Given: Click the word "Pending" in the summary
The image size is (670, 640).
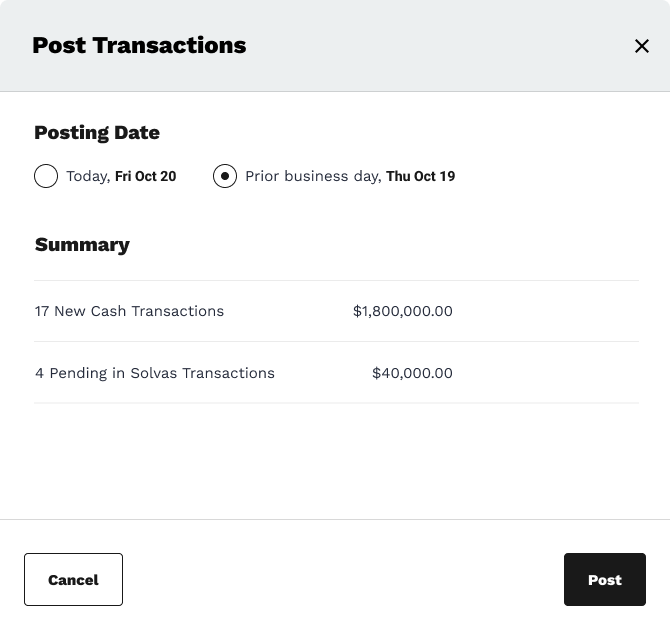Looking at the screenshot, I should click(x=78, y=373).
